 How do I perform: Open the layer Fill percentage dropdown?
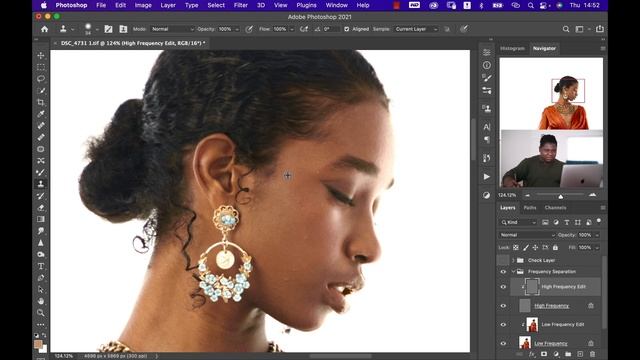click(x=597, y=248)
